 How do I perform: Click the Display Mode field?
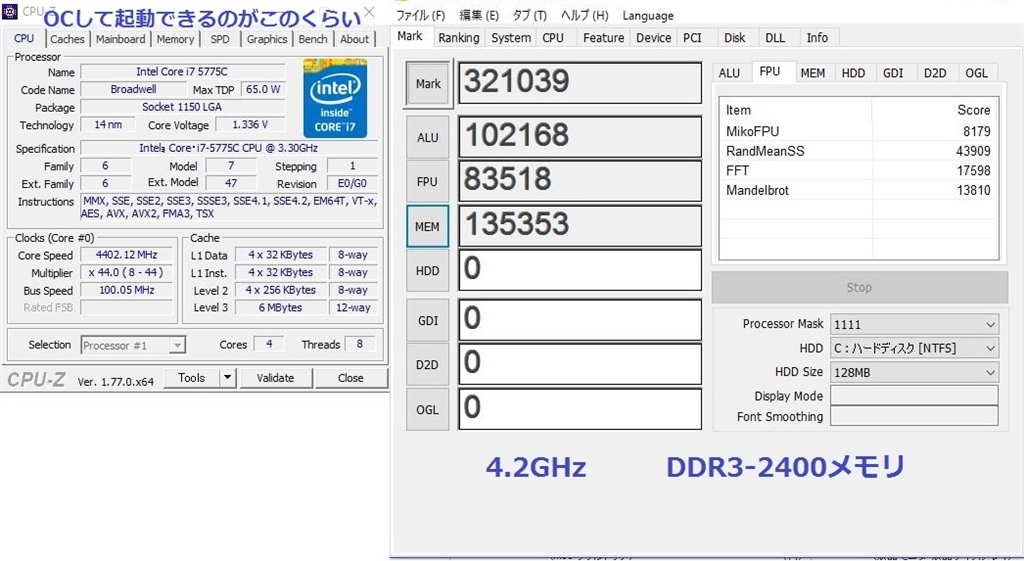tap(914, 395)
